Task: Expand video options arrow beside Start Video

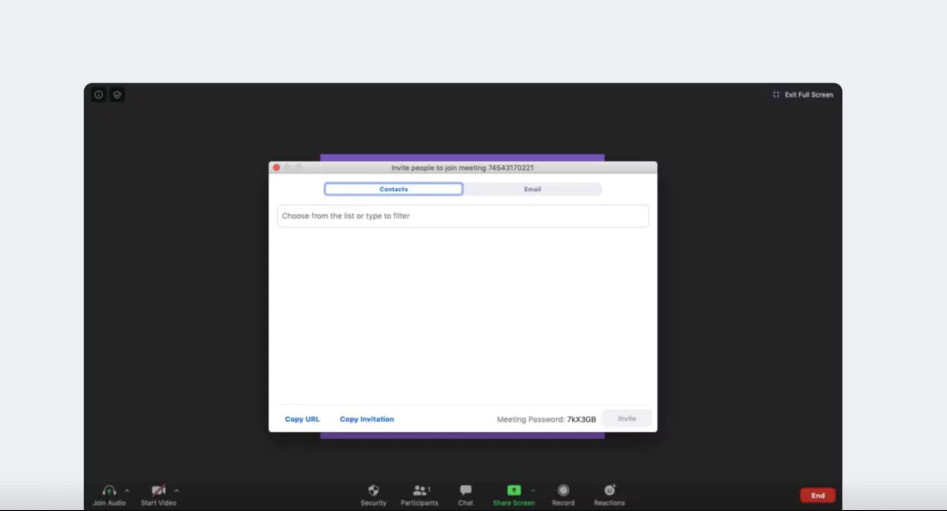Action: tap(176, 490)
